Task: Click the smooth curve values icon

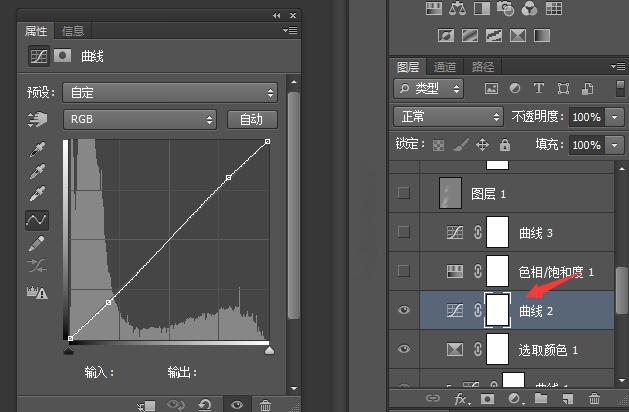Action: point(37,266)
